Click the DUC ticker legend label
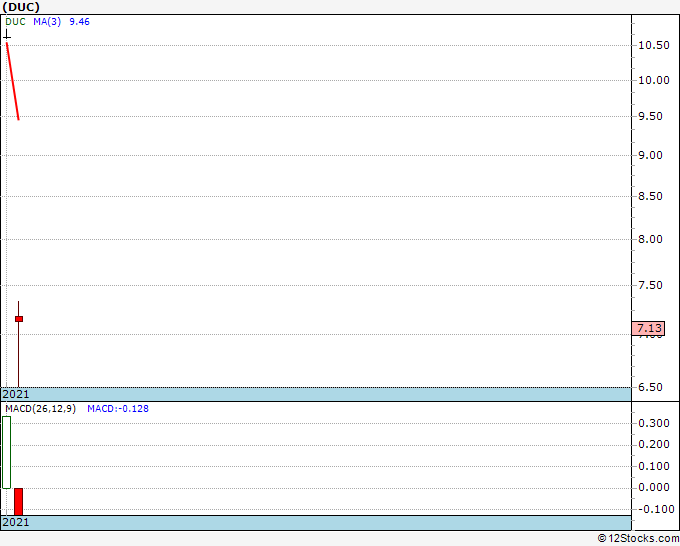 16,22
